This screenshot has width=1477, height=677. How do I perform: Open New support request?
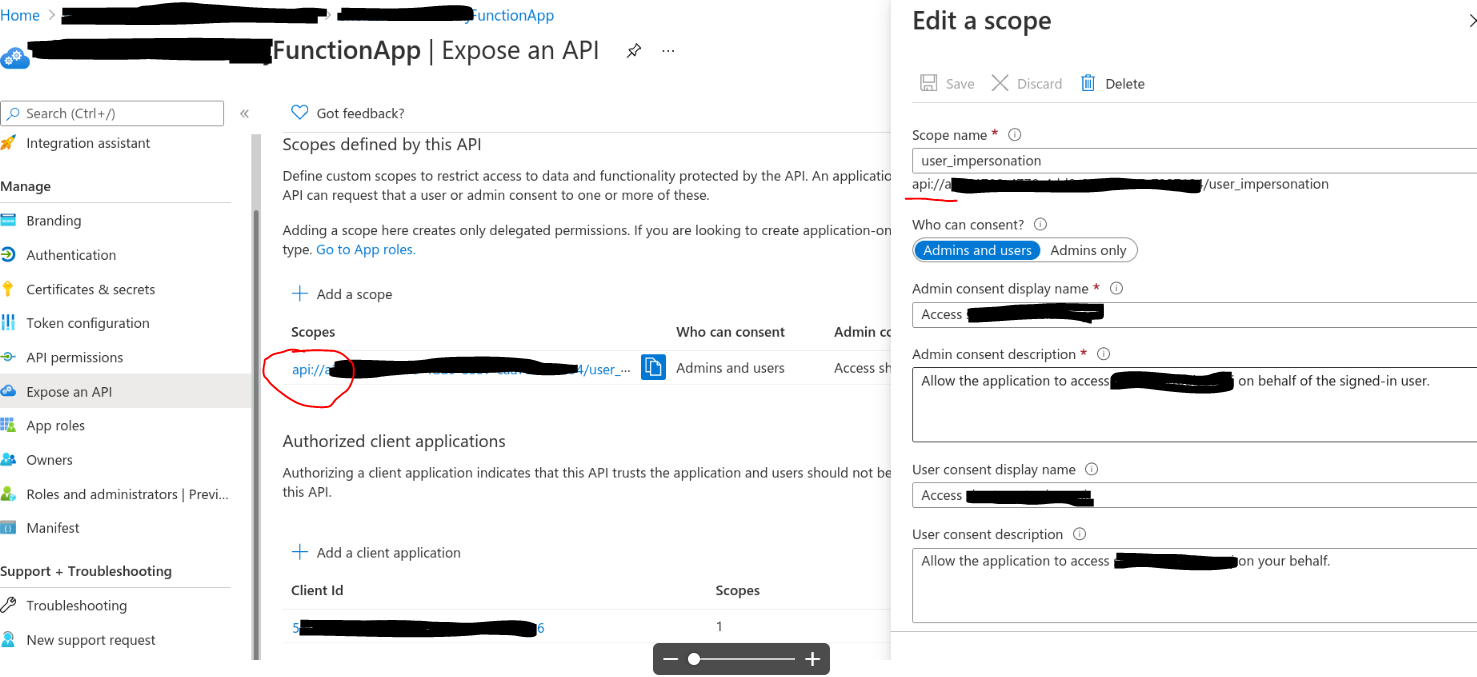(91, 640)
